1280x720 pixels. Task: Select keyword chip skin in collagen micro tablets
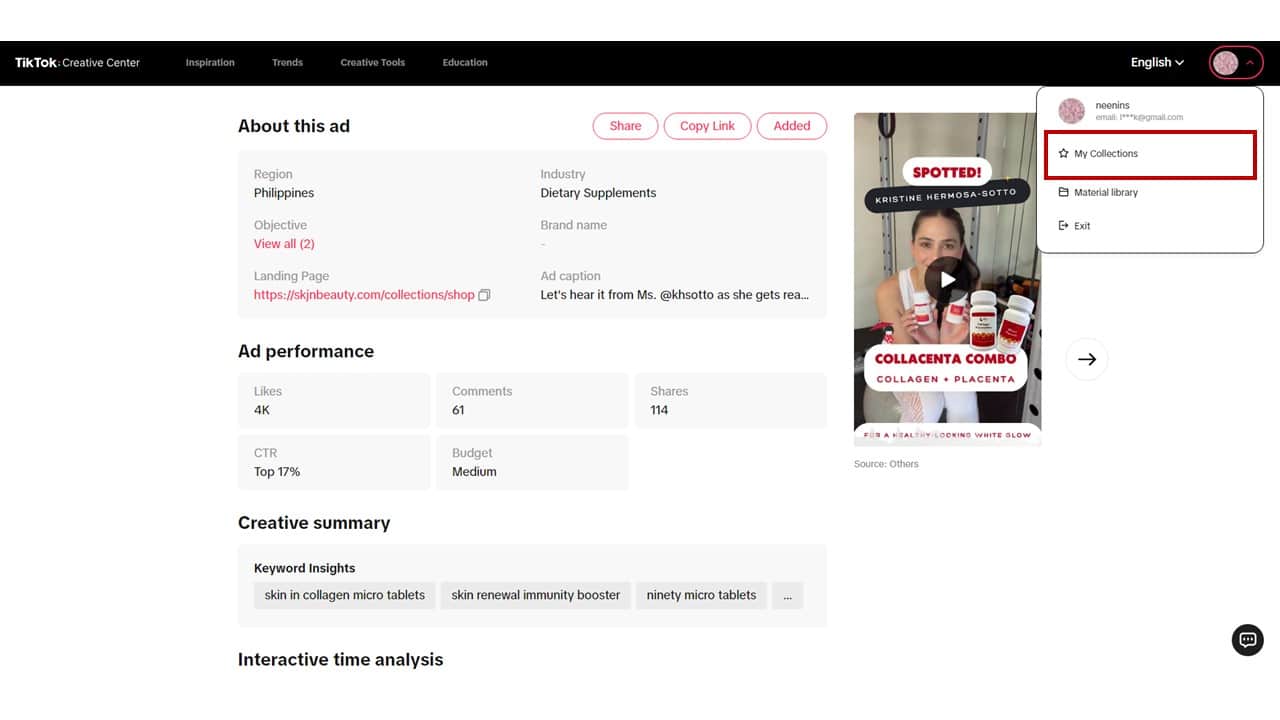(x=344, y=595)
